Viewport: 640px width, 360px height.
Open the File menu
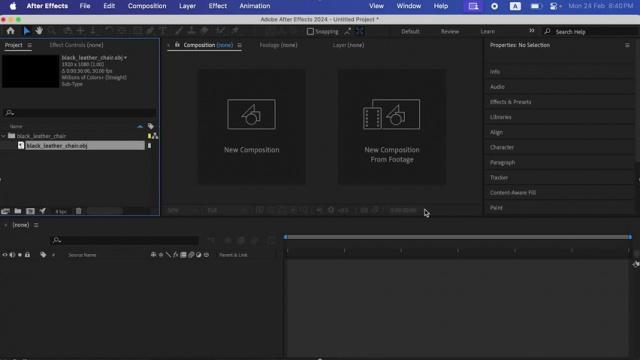(85, 6)
